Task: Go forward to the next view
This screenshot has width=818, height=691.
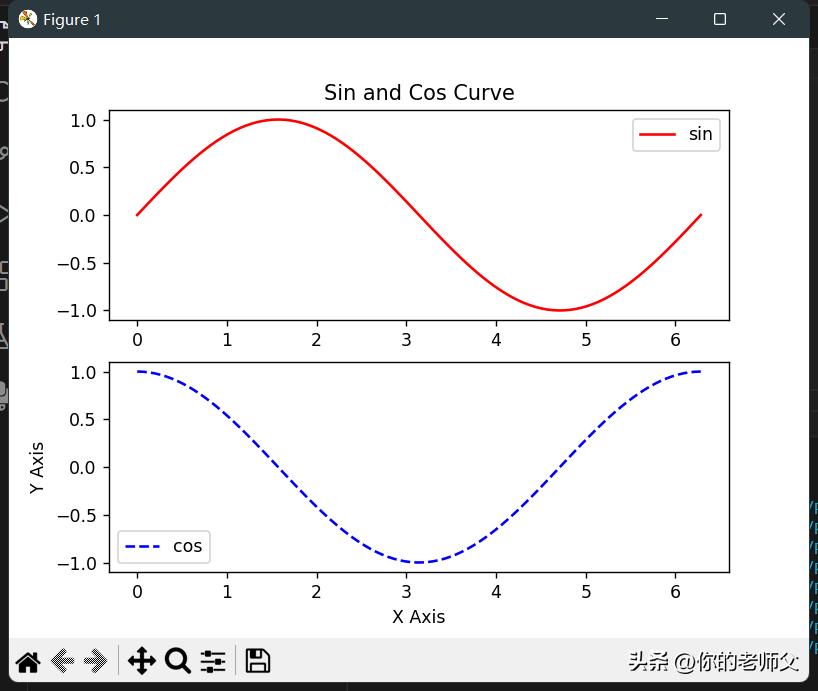Action: tap(97, 660)
